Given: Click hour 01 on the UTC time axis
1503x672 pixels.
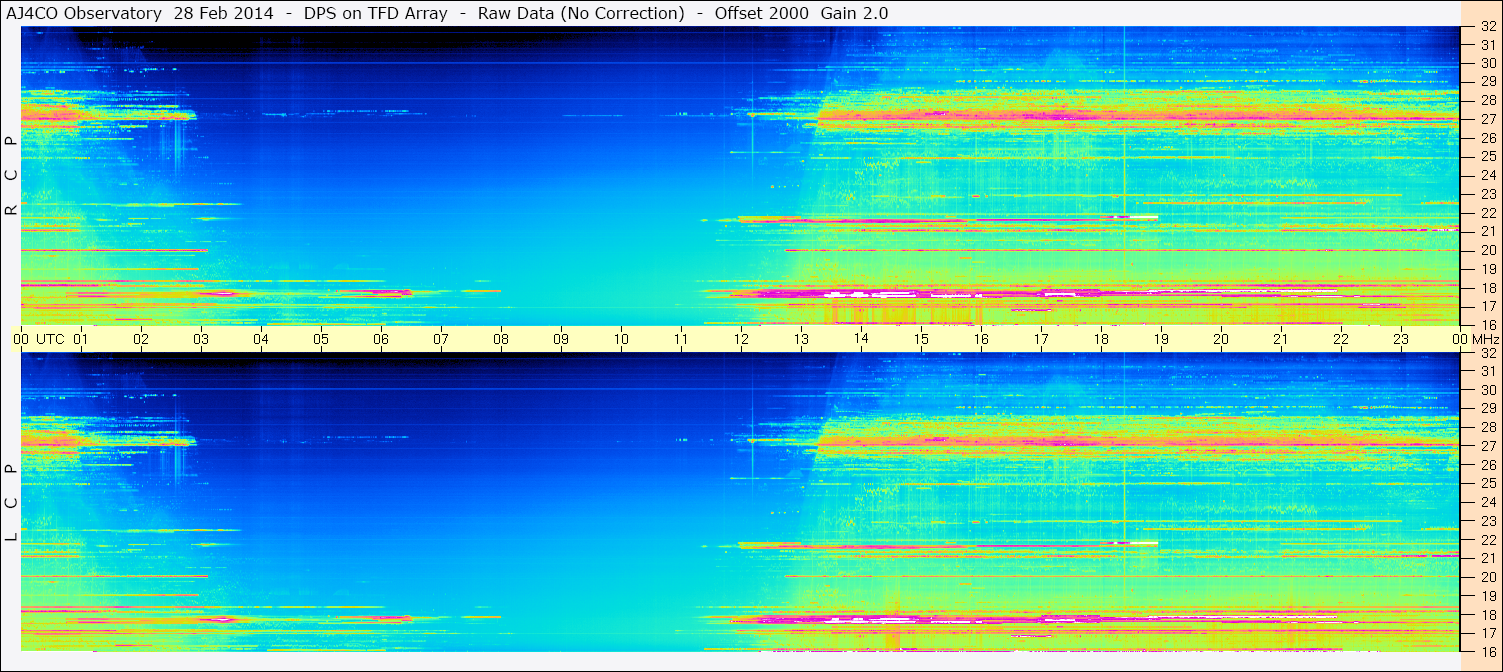Looking at the screenshot, I should [81, 339].
